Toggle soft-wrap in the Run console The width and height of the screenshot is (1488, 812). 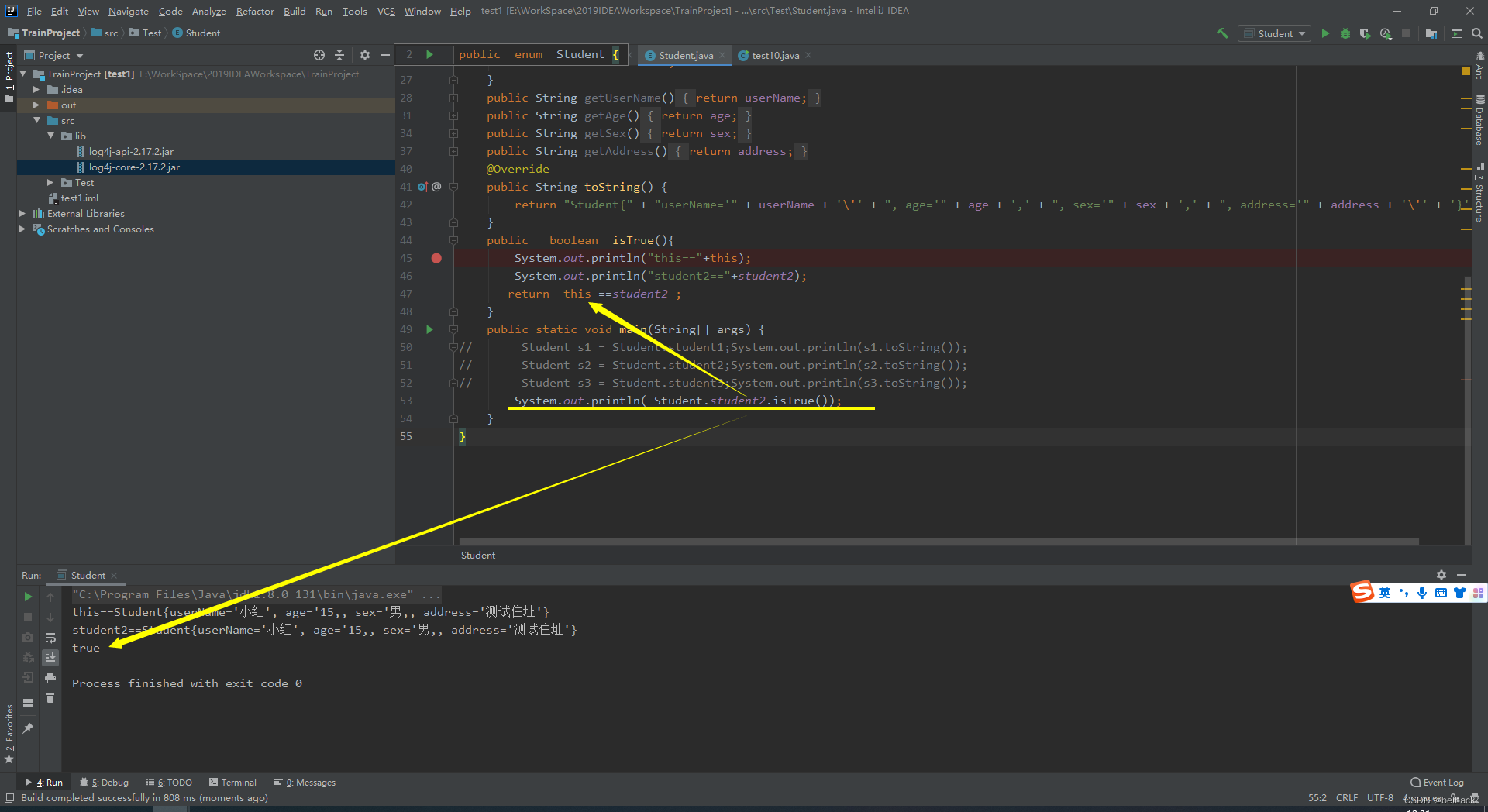click(x=50, y=638)
